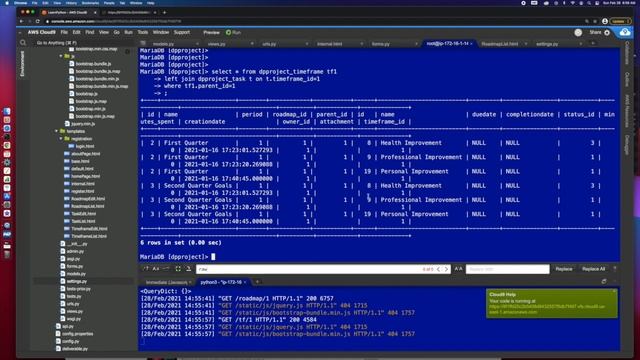The image size is (640, 360).
Task: Toggle regular expression search option
Action: coord(146,269)
